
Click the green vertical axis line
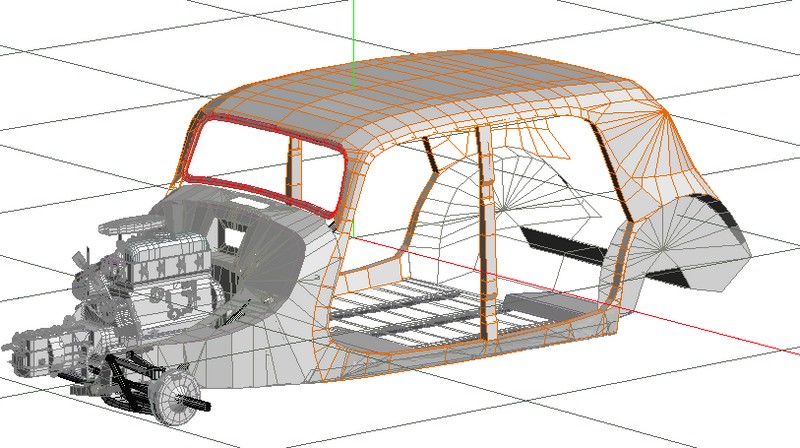[354, 28]
